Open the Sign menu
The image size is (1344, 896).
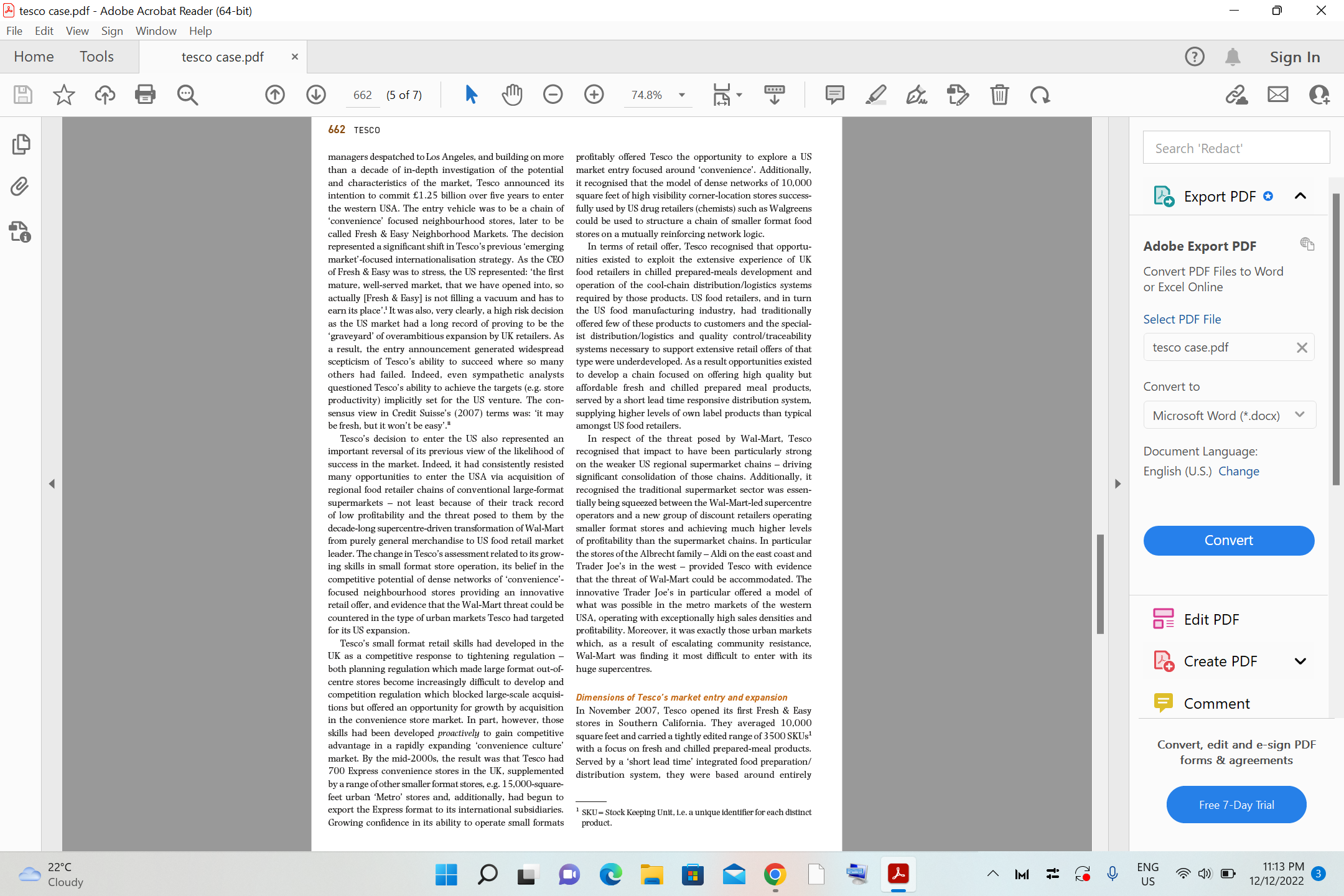[112, 30]
